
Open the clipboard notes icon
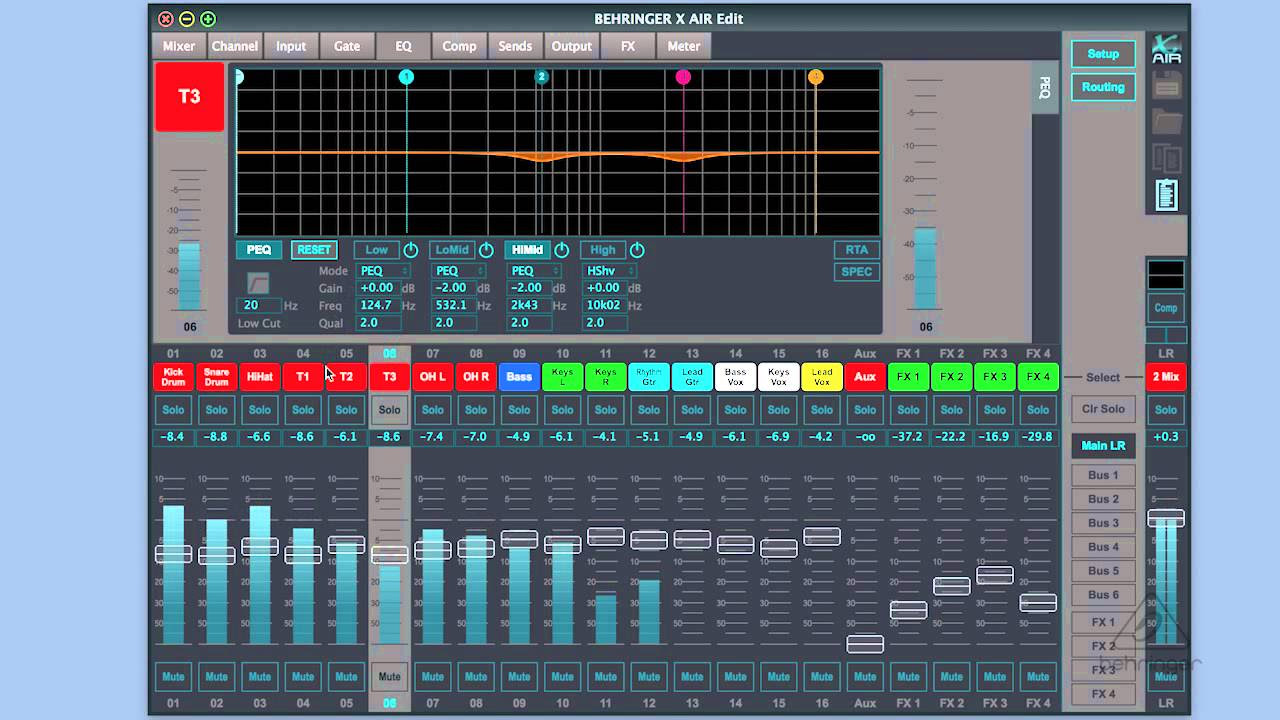1165,194
